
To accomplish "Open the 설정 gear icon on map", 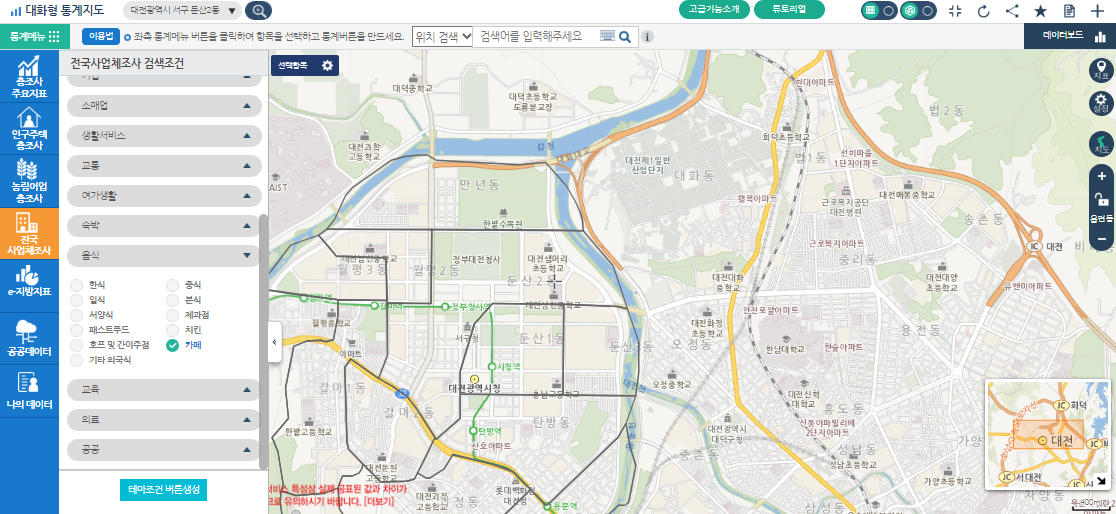I will click(x=1101, y=103).
